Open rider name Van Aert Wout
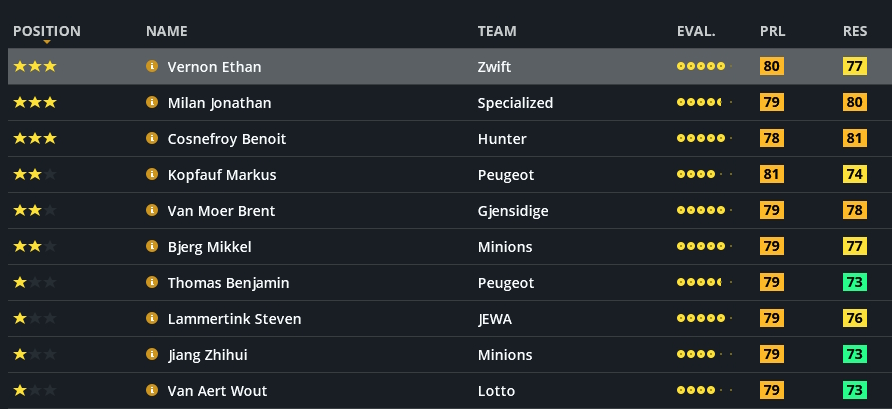This screenshot has height=409, width=892. click(217, 391)
